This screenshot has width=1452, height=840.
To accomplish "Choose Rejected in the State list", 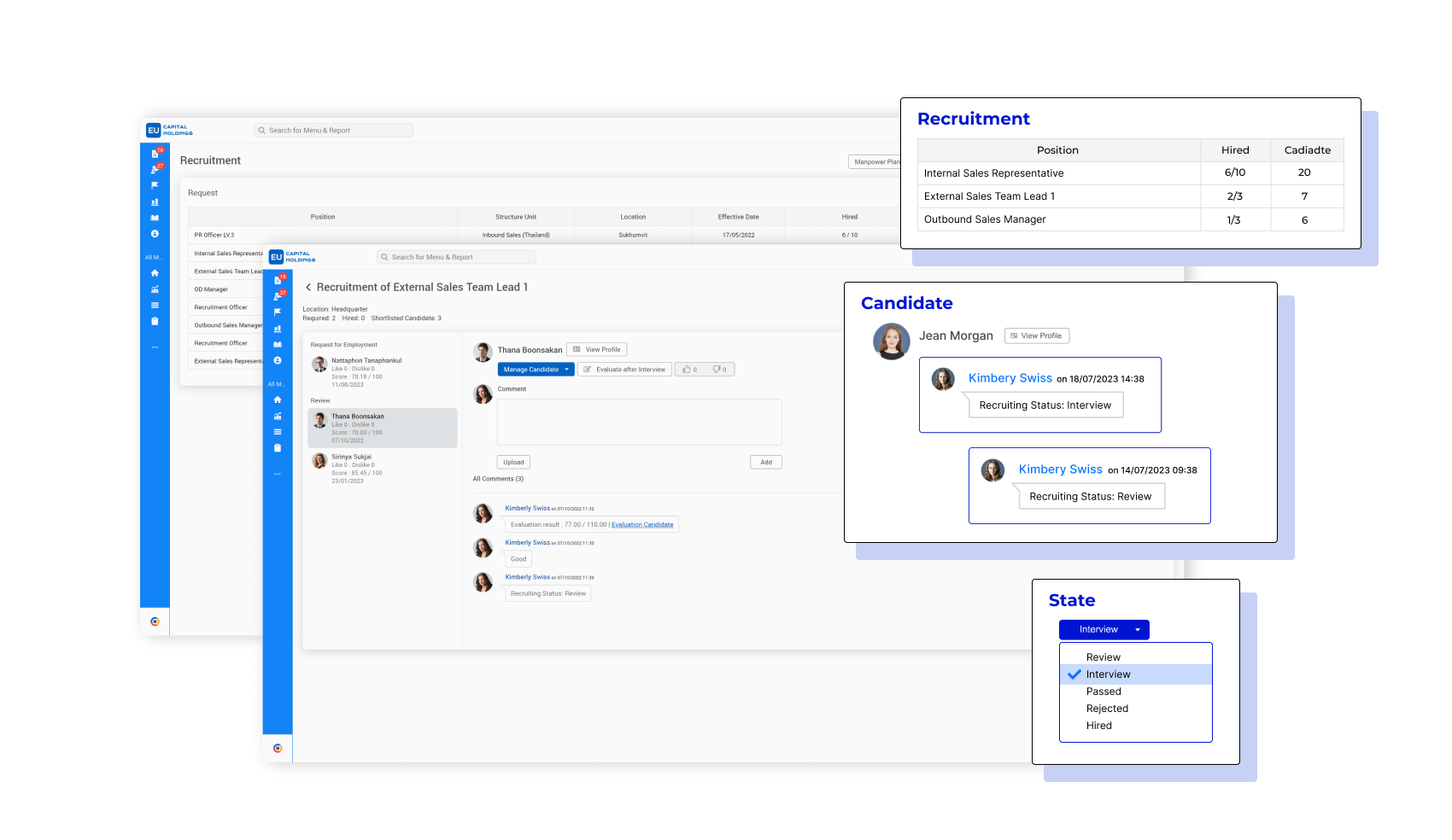I will (x=1107, y=709).
